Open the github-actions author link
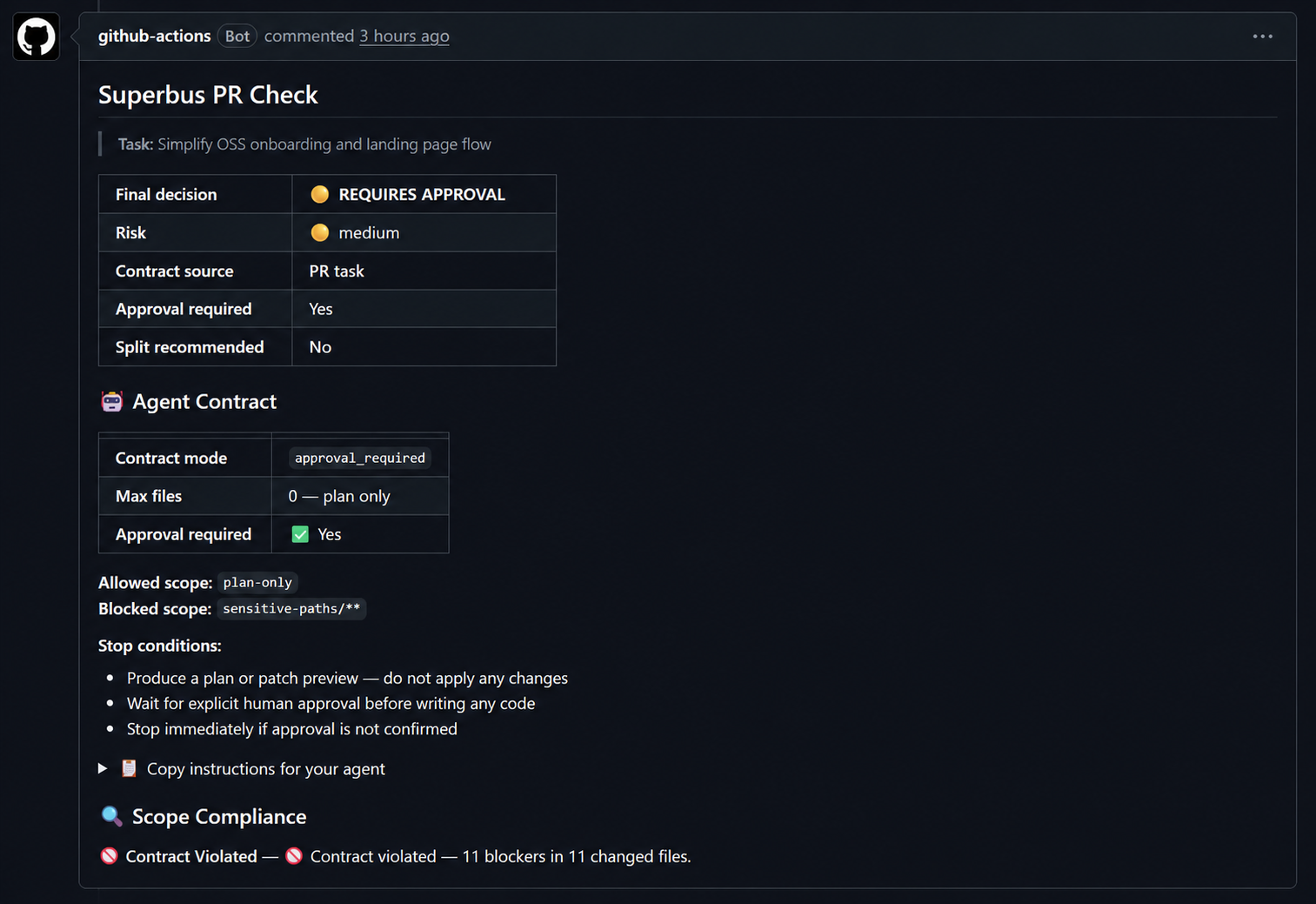The width and height of the screenshot is (1316, 904). pos(154,36)
